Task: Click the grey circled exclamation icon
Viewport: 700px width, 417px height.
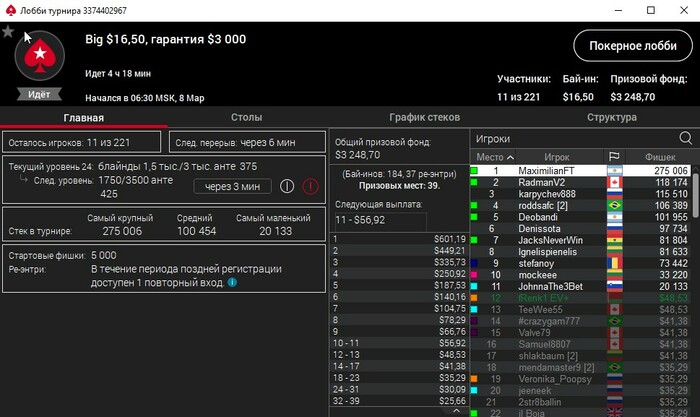Action: pyautogui.click(x=287, y=186)
